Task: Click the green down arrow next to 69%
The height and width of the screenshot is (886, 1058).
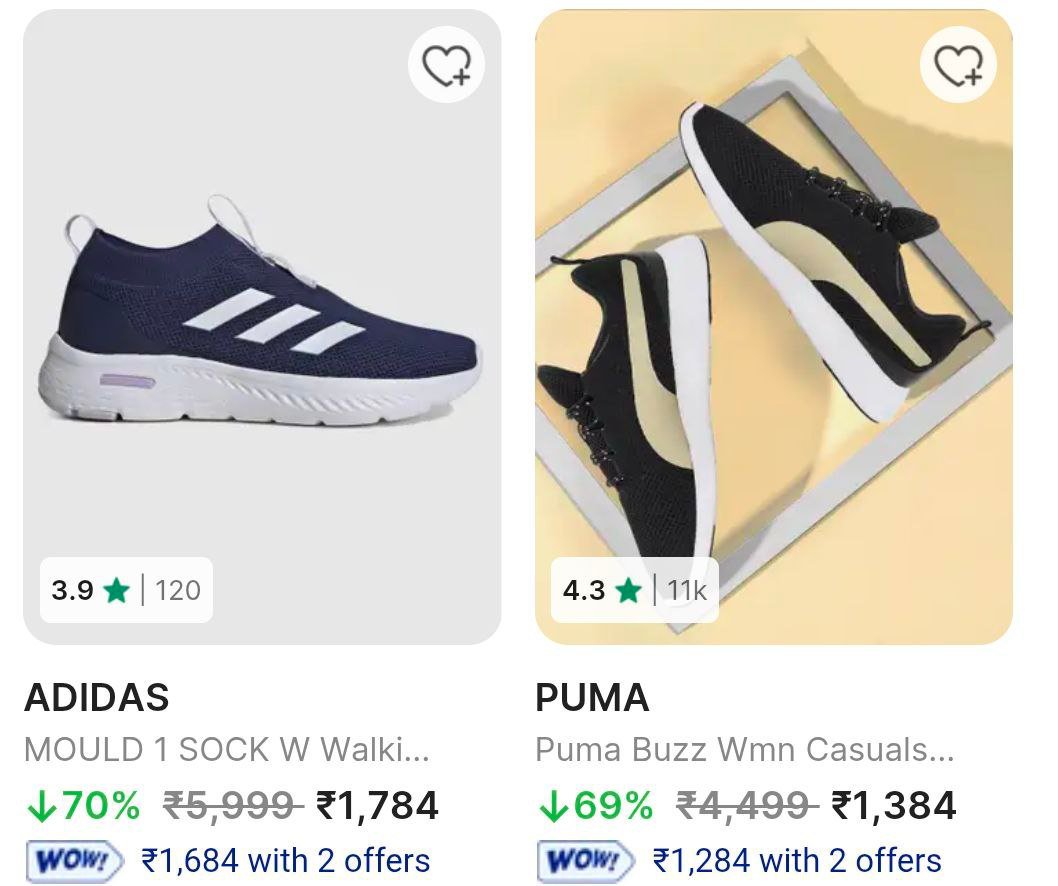Action: click(555, 803)
